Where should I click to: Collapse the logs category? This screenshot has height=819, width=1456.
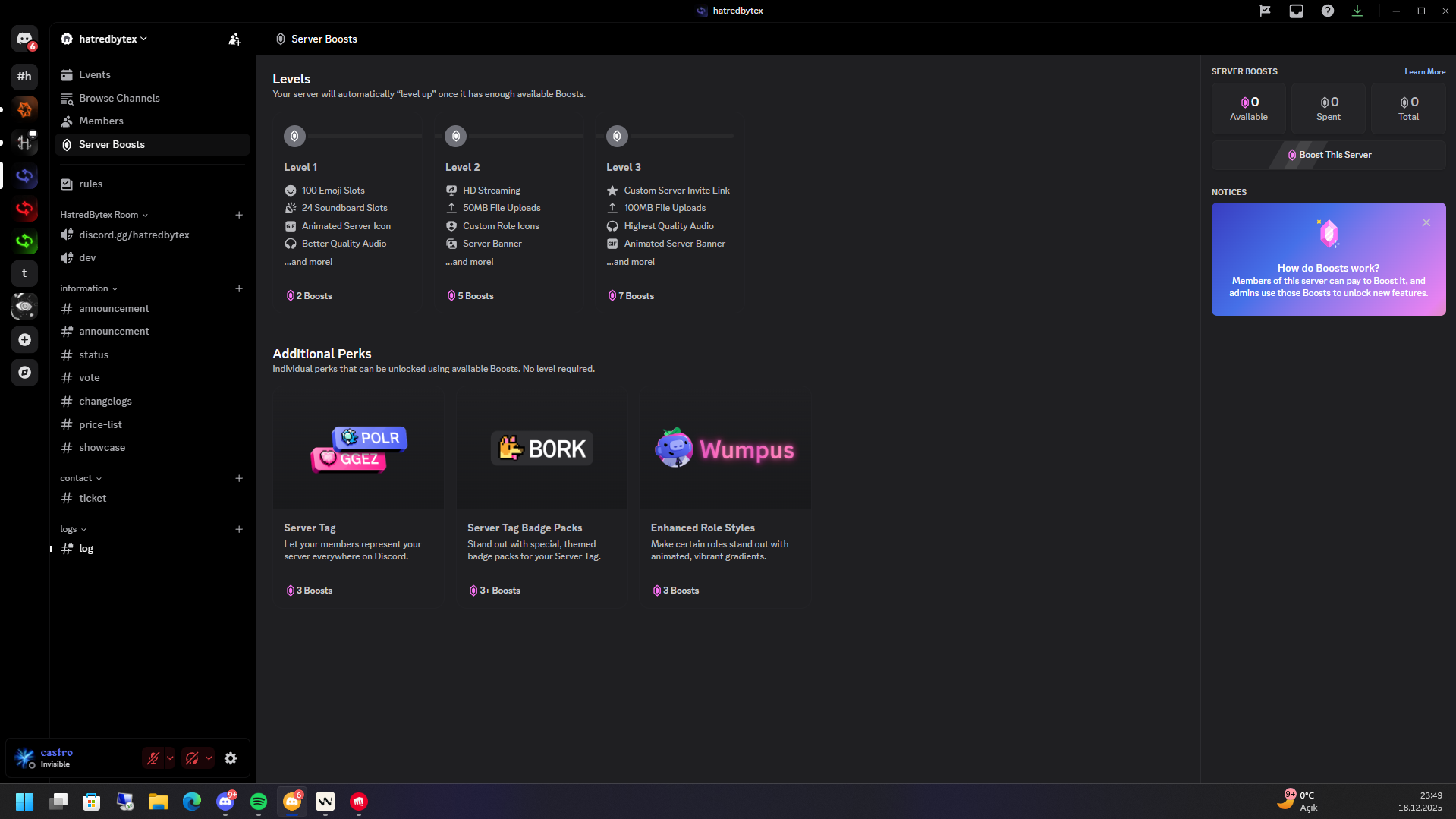(73, 529)
